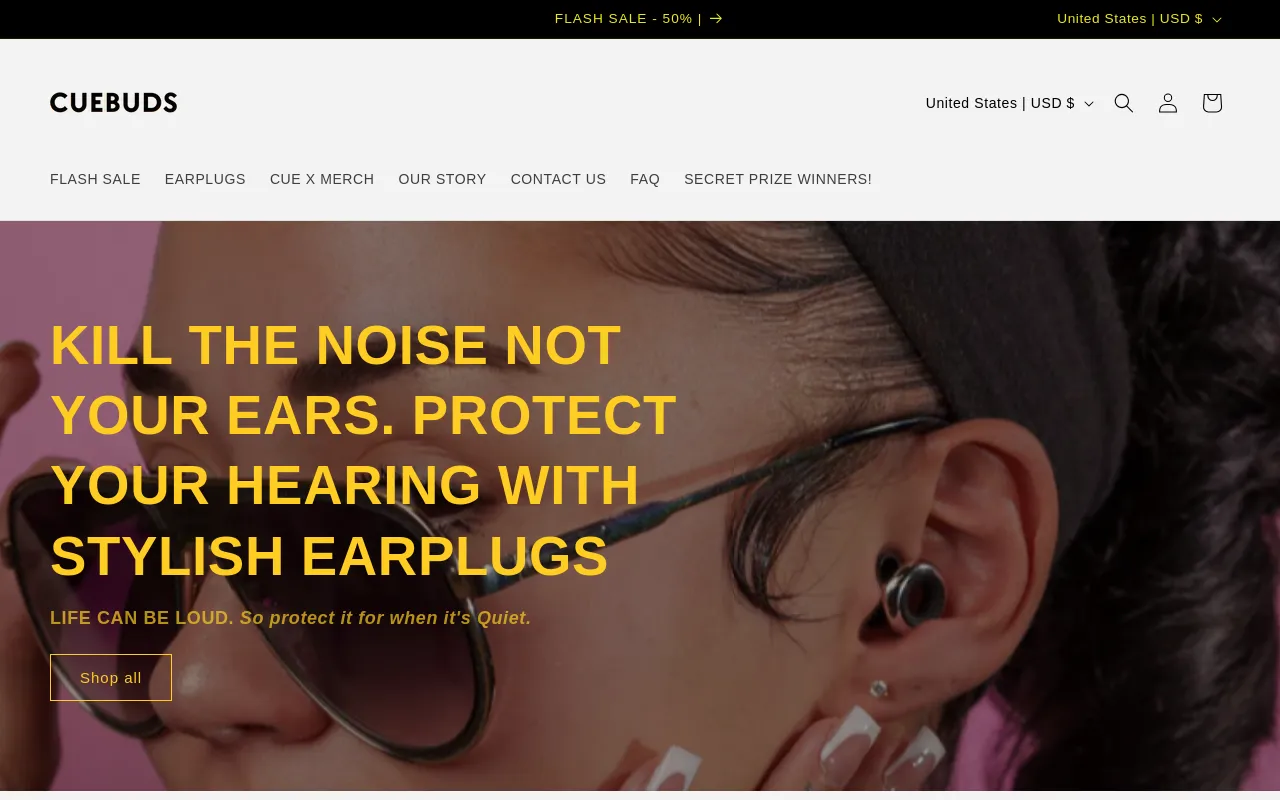Expand the header United States USD chevron
Image resolution: width=1280 pixels, height=800 pixels.
tap(1089, 103)
